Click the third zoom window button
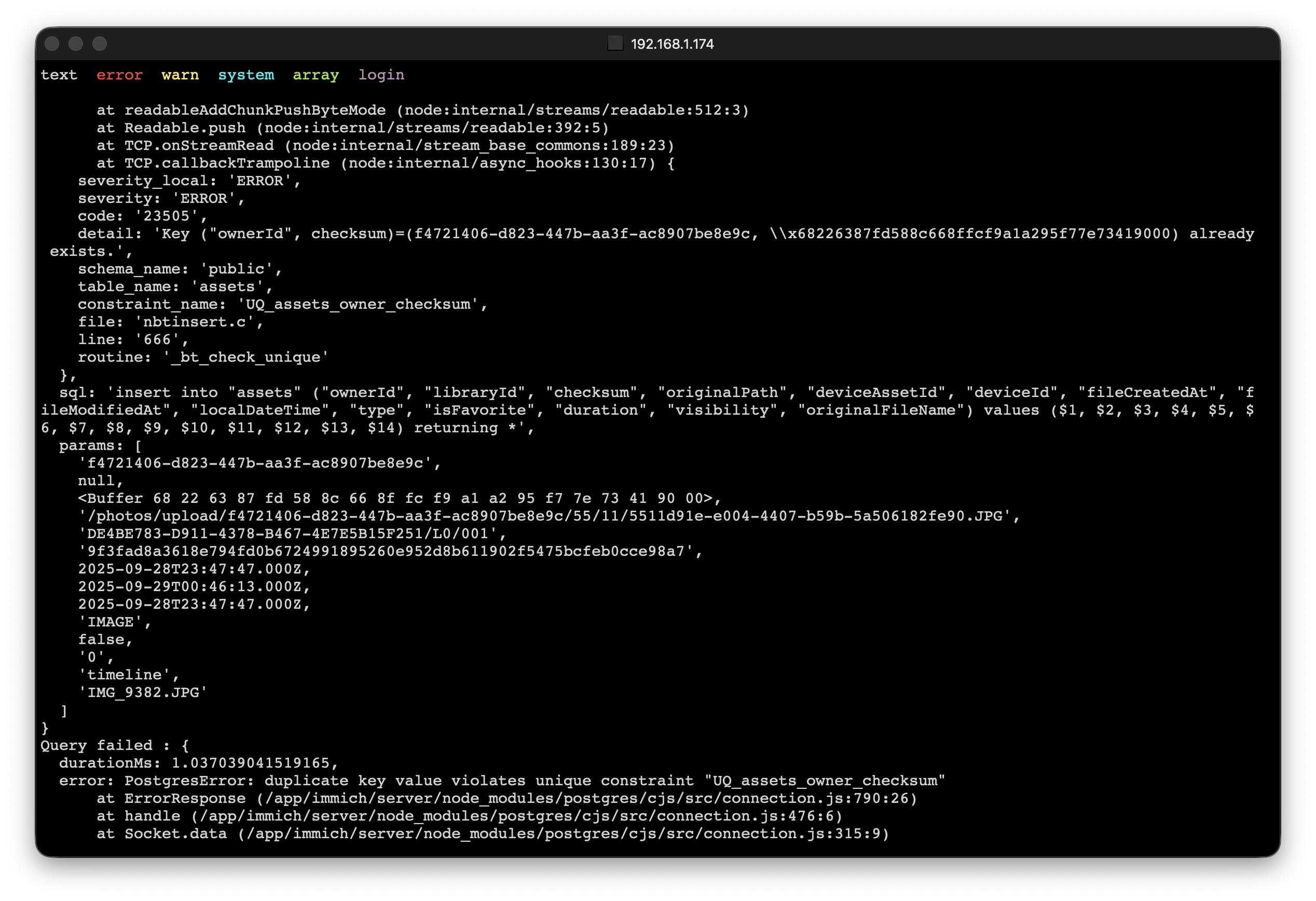1316x901 pixels. [x=100, y=44]
